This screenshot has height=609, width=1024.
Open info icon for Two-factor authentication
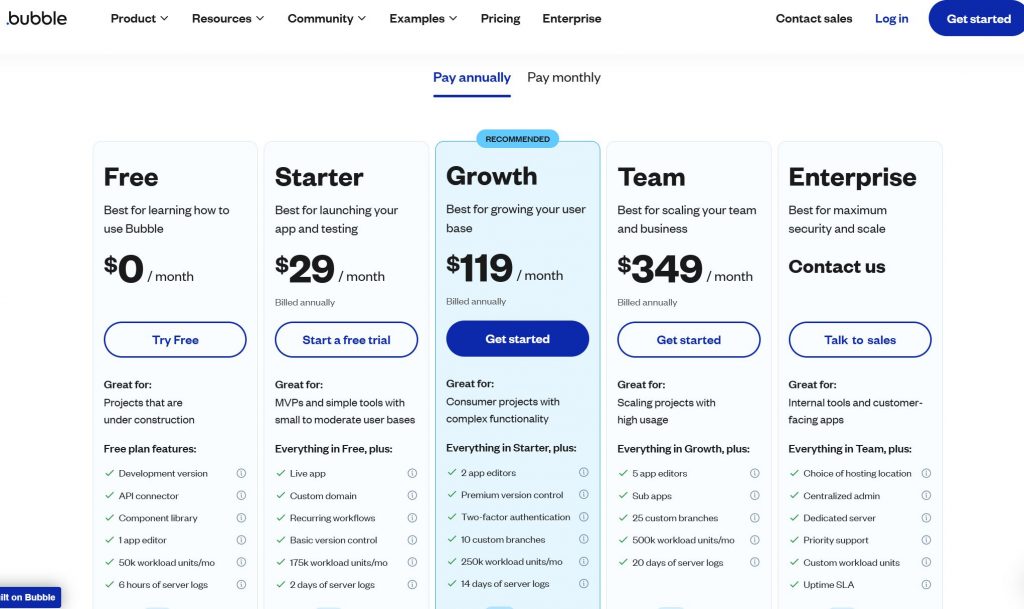pos(584,517)
